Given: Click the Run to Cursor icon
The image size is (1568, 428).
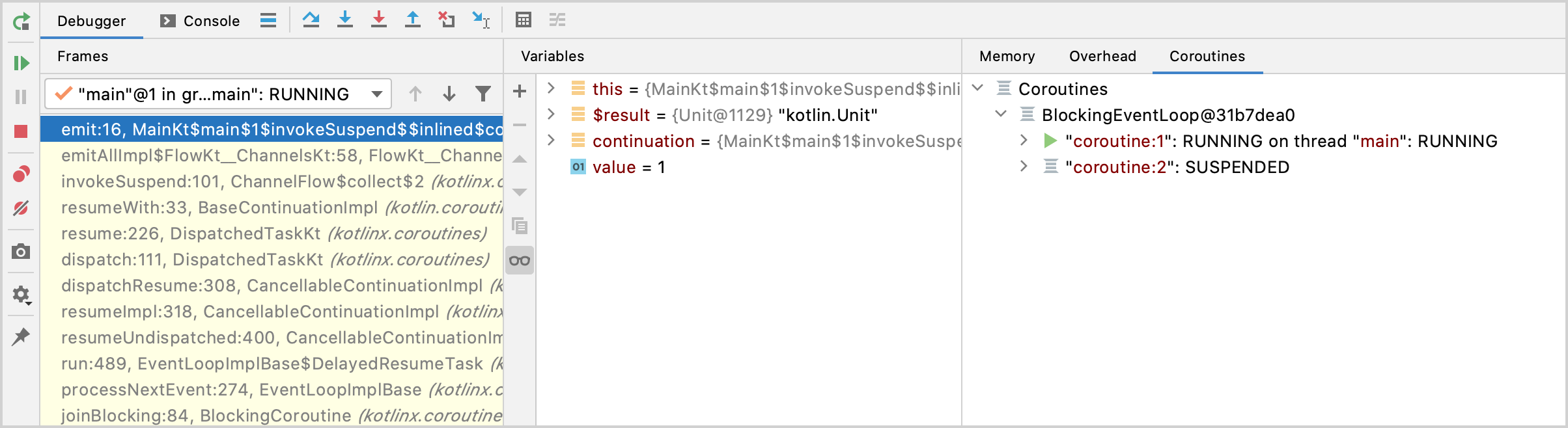Looking at the screenshot, I should click(481, 20).
